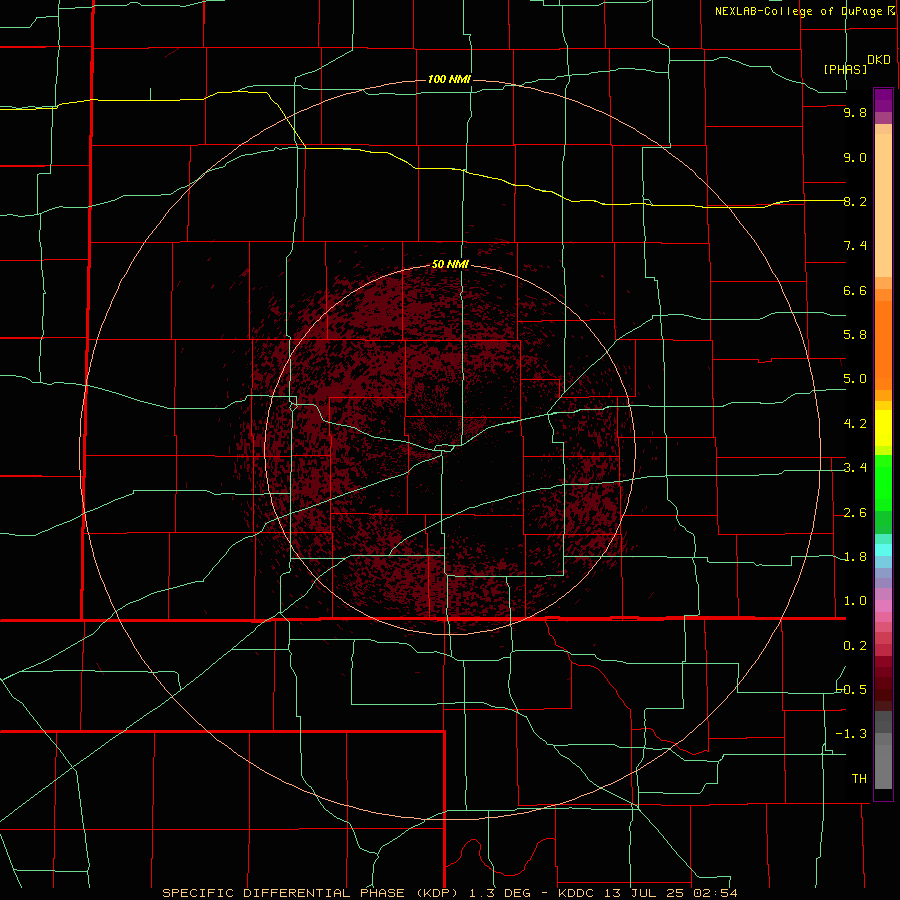Click the 3.4 value on the color scale
The height and width of the screenshot is (900, 900).
pyautogui.click(x=855, y=468)
